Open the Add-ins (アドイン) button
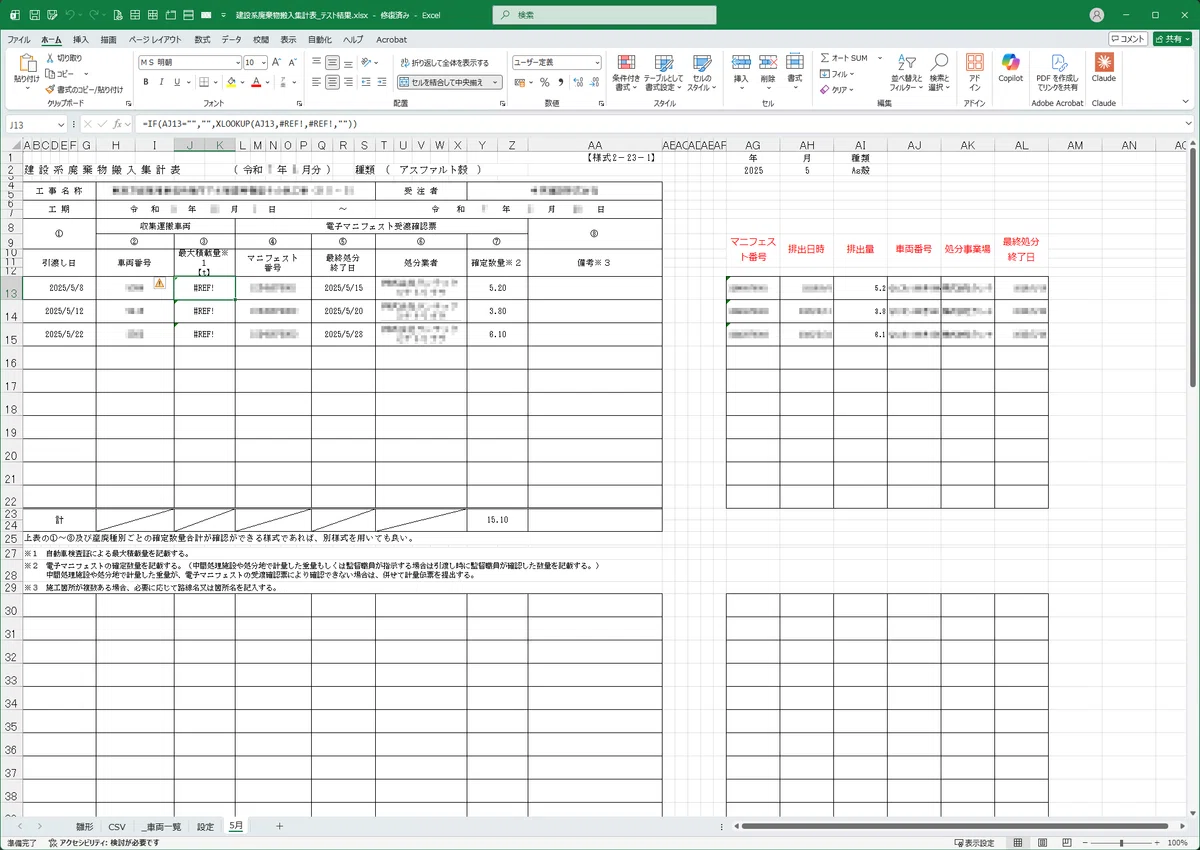The height and width of the screenshot is (850, 1200). (x=974, y=70)
